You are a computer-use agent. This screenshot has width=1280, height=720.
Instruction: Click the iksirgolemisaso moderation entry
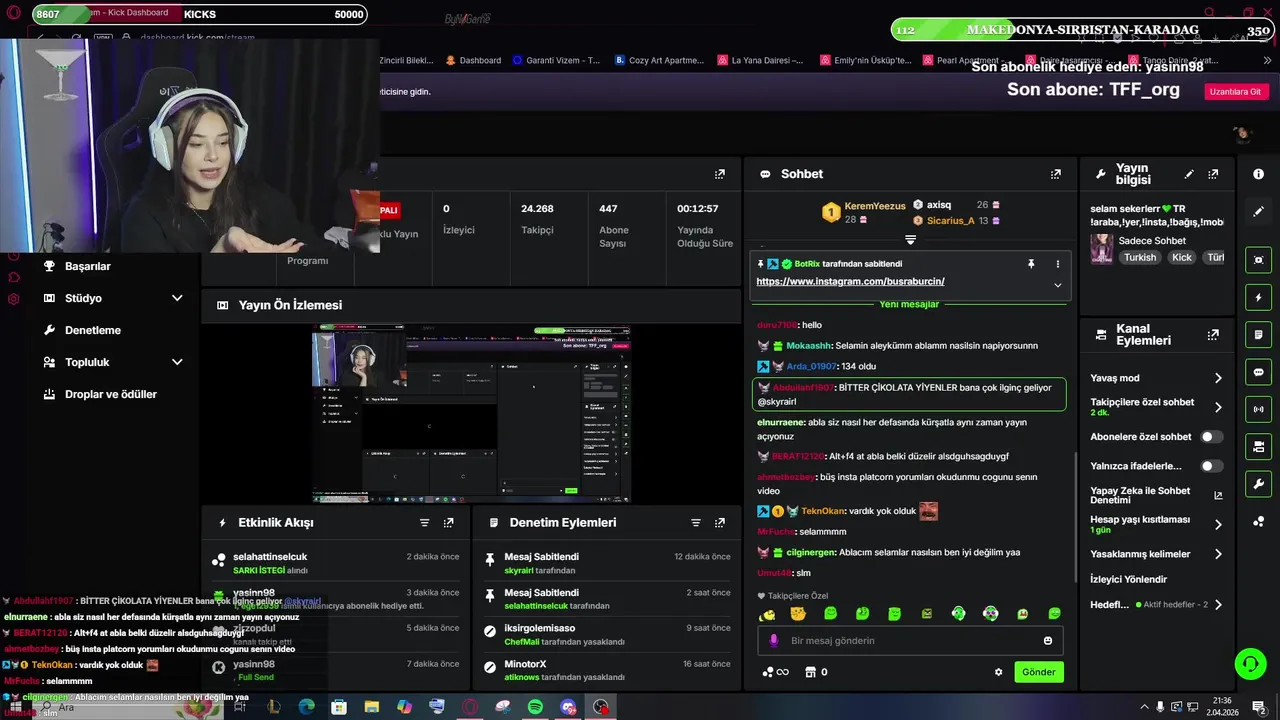[x=607, y=635]
